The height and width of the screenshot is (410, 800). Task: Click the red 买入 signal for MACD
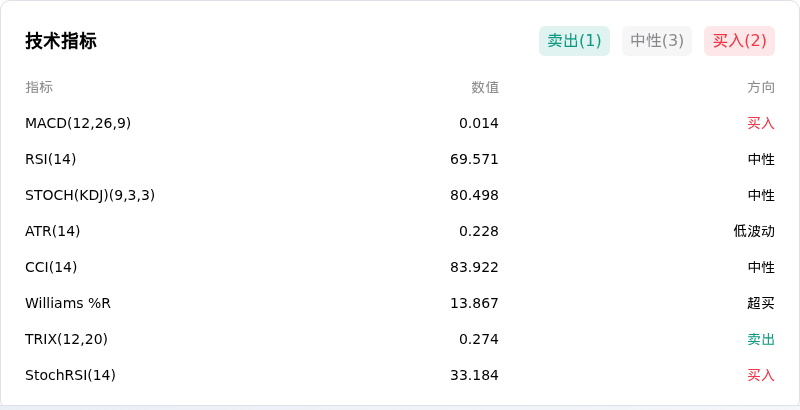(x=761, y=123)
